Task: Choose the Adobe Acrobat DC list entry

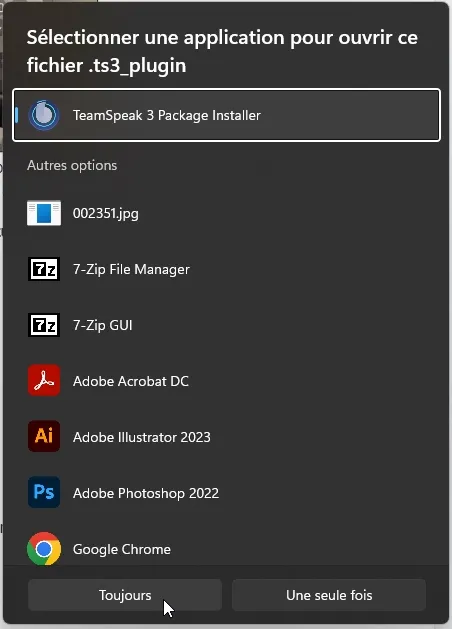Action: click(x=227, y=381)
